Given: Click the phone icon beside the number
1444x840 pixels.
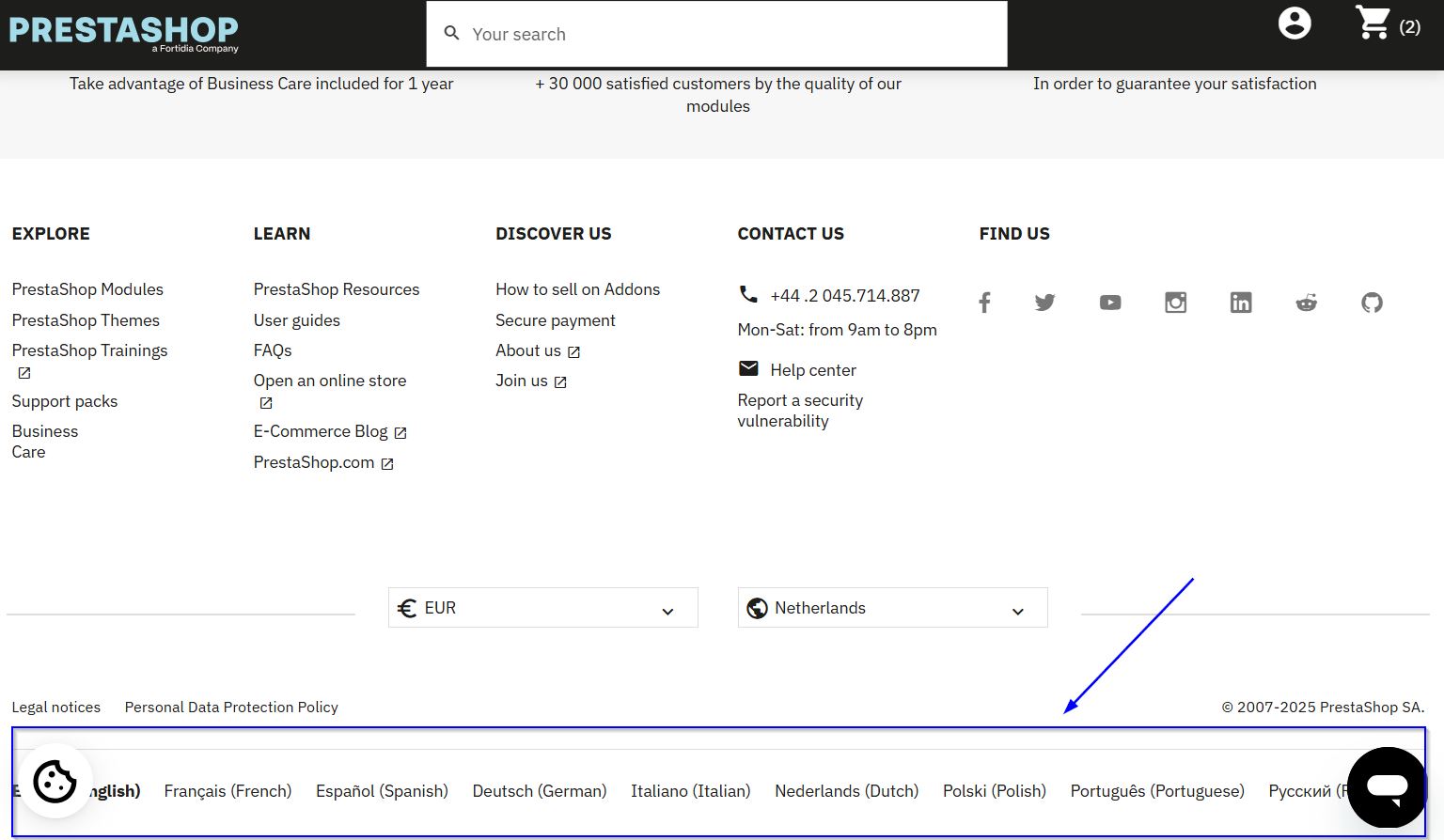Looking at the screenshot, I should (748, 294).
